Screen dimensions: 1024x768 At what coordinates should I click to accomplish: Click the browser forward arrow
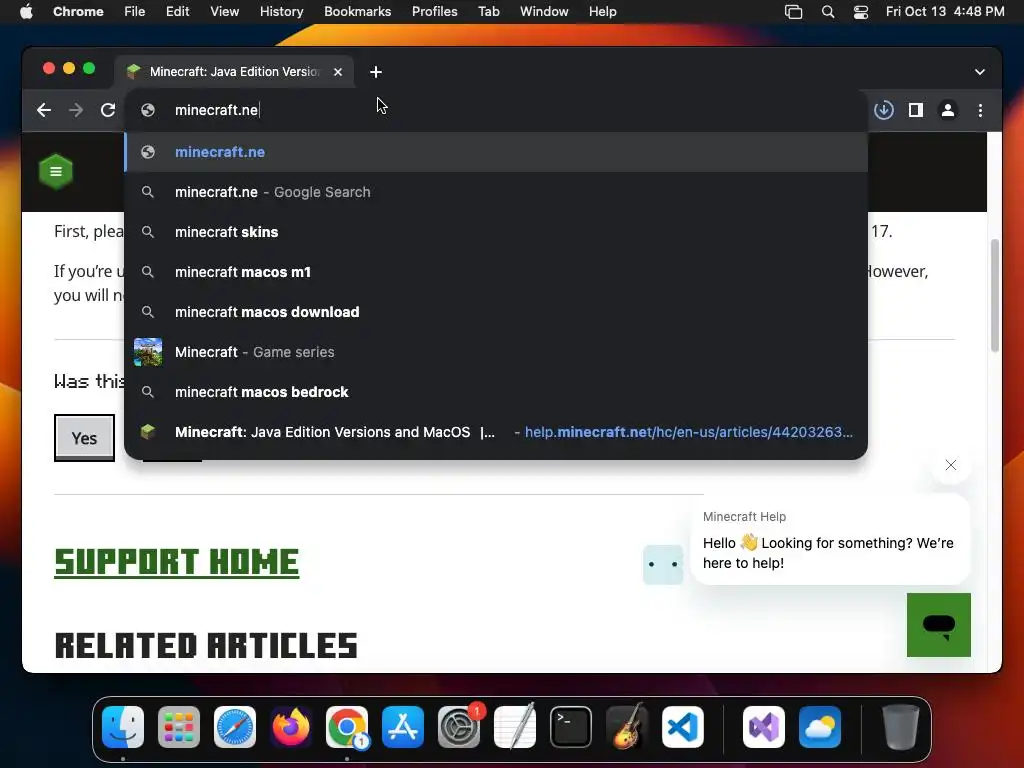click(x=76, y=110)
